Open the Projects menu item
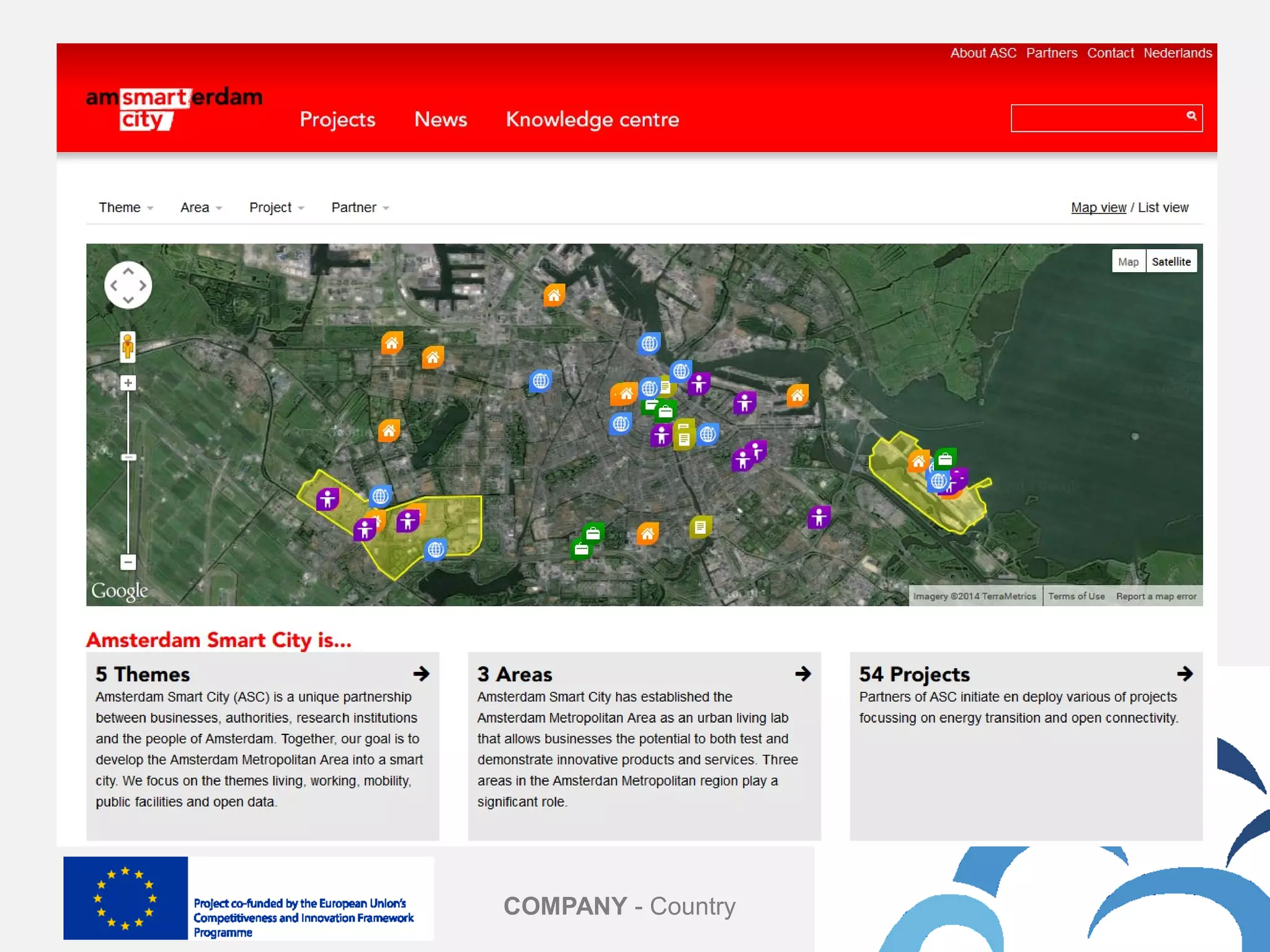1270x952 pixels. 337,119
